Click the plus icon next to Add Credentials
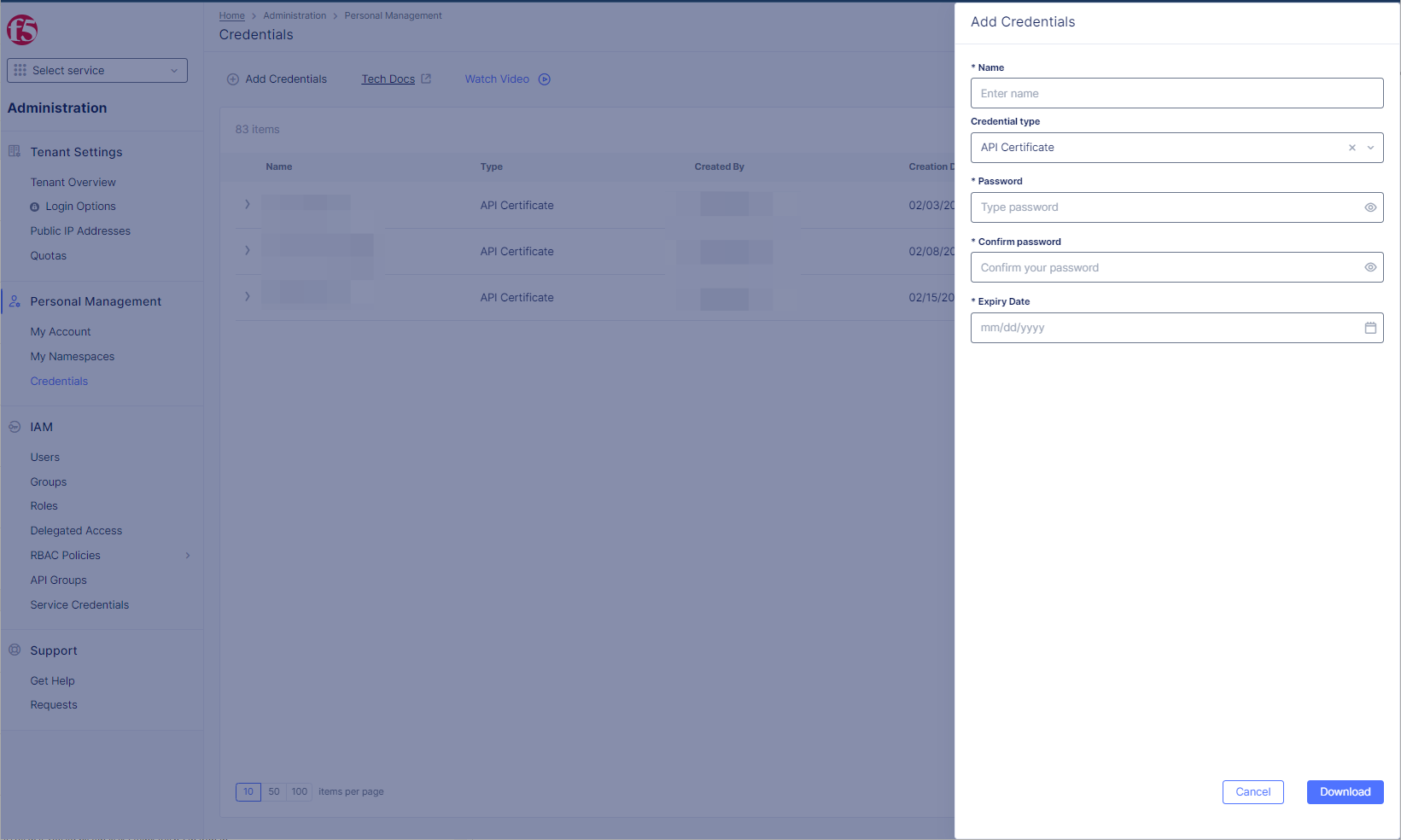Image resolution: width=1401 pixels, height=840 pixels. click(232, 79)
